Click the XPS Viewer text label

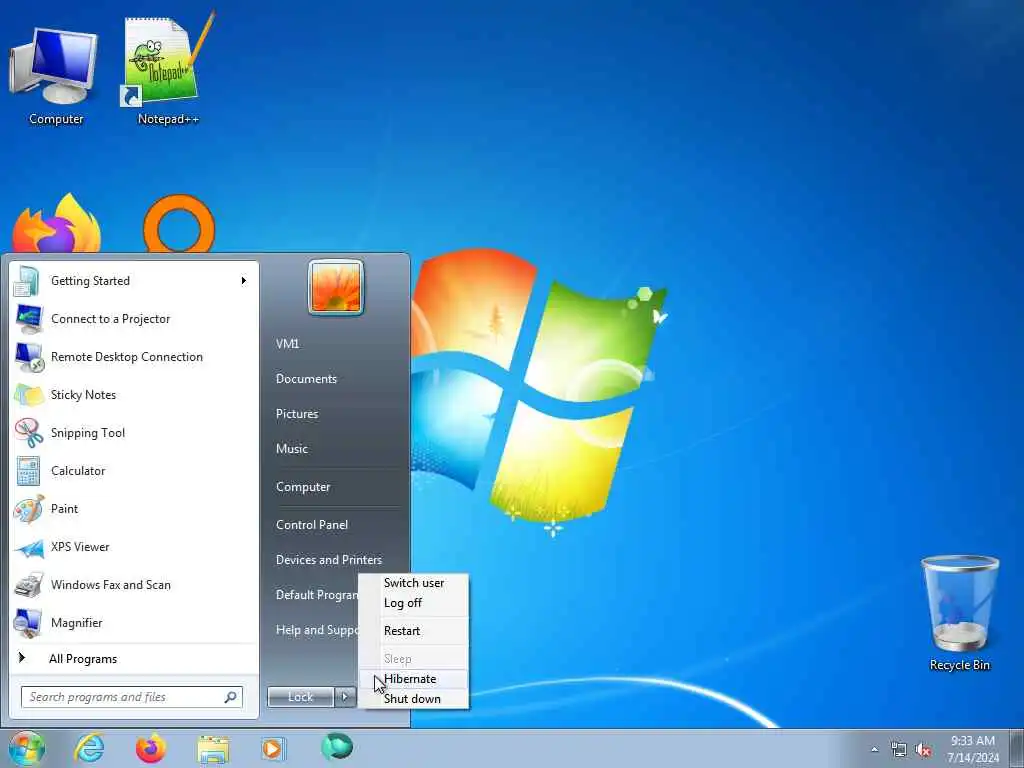[x=80, y=547]
